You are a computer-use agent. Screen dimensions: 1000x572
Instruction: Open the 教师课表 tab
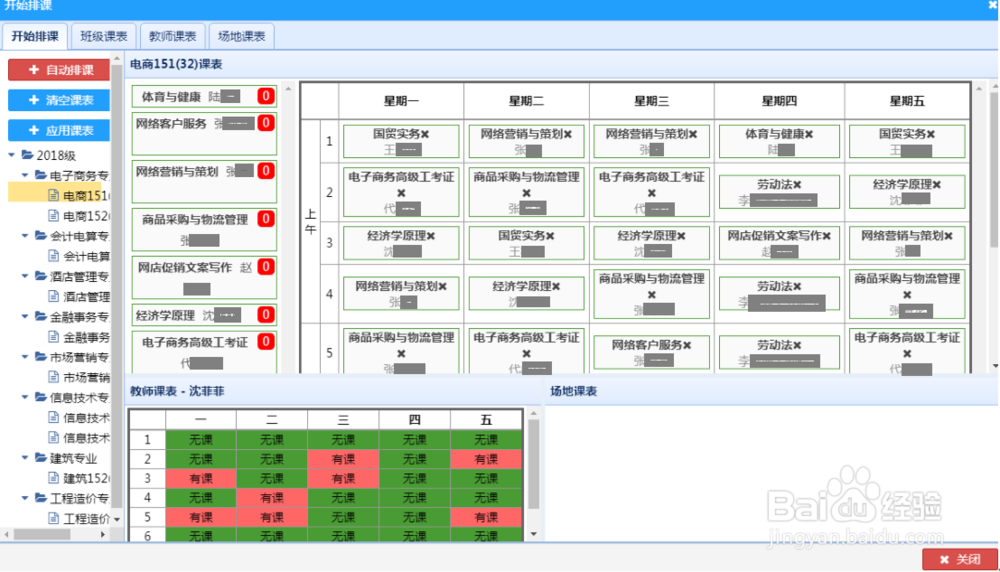pos(172,36)
